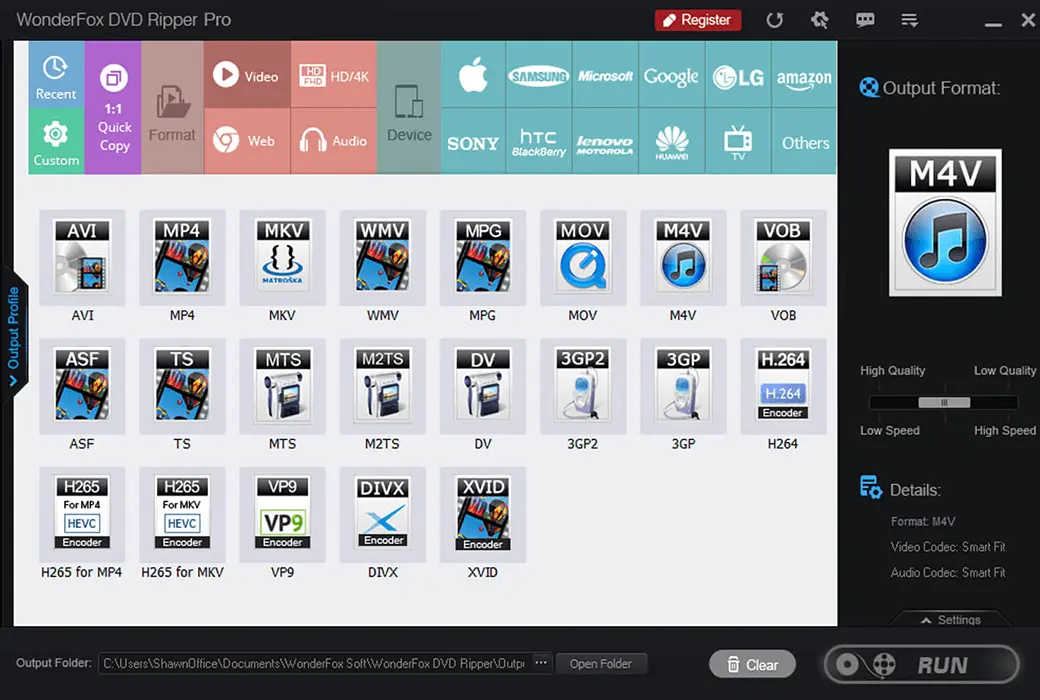
Task: Open Microsoft device profiles
Action: (x=605, y=74)
